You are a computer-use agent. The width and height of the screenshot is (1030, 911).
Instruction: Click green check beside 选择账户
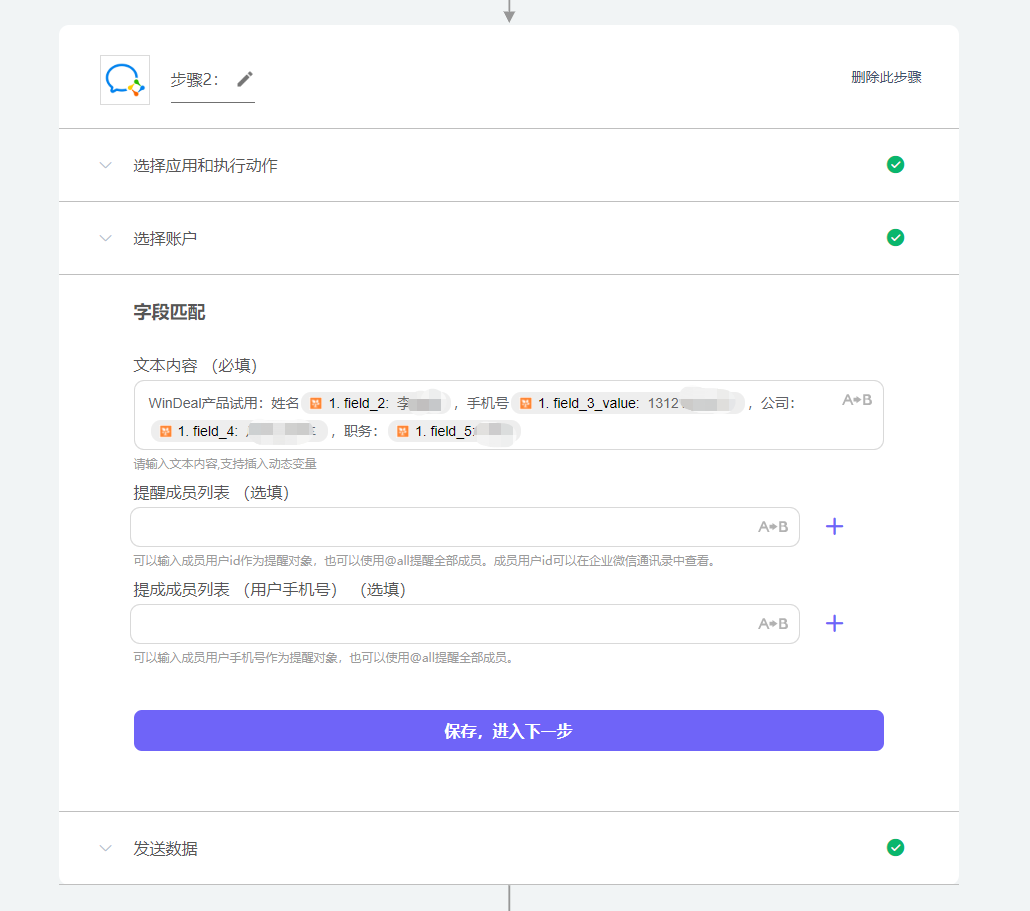[895, 237]
